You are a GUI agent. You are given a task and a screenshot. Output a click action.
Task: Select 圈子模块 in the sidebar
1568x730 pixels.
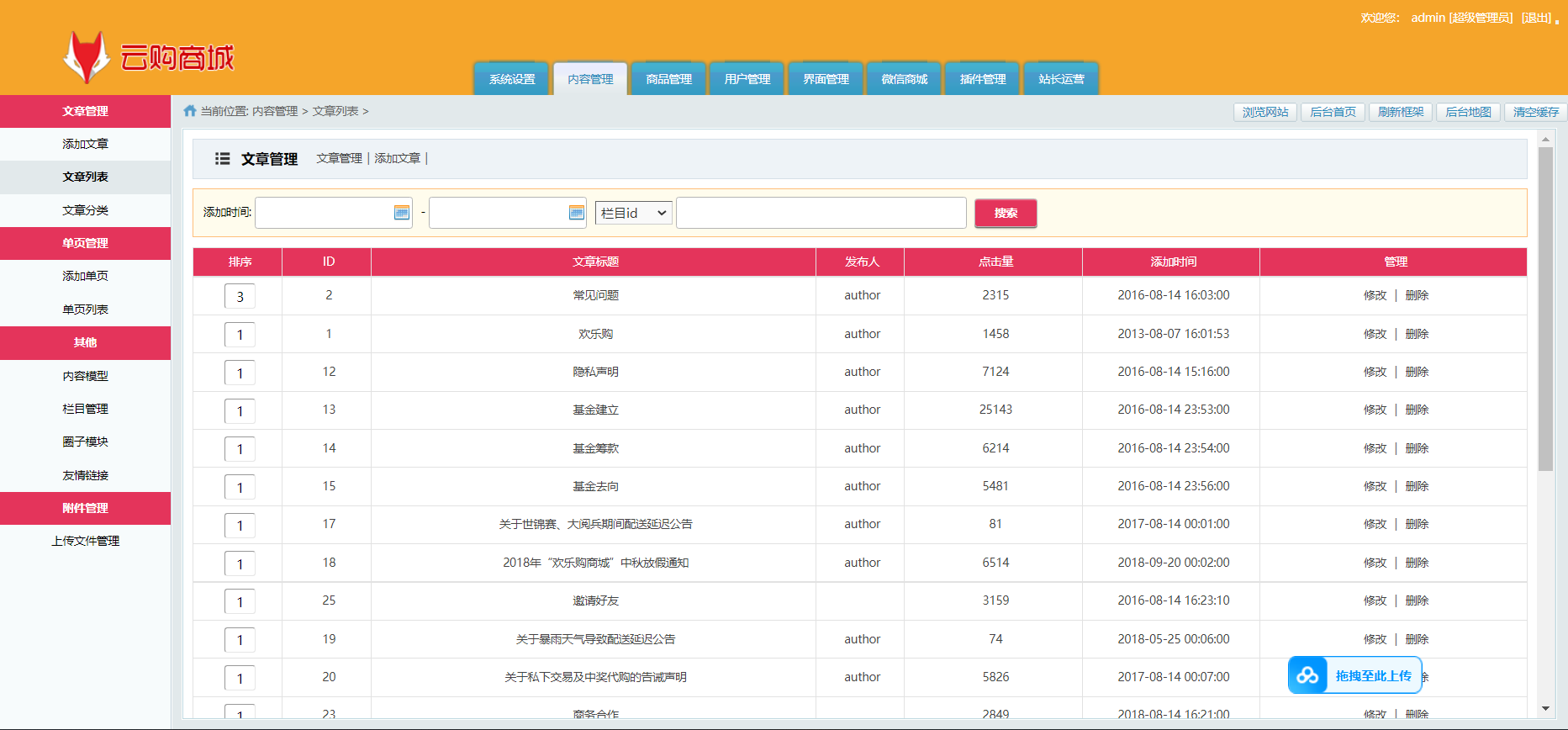point(85,442)
